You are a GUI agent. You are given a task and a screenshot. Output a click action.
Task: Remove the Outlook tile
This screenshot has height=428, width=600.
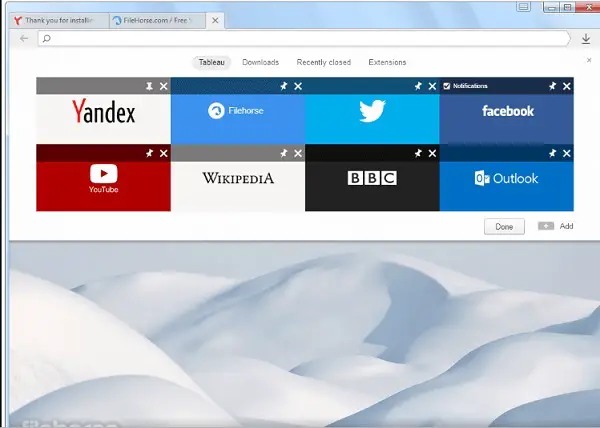[567, 153]
